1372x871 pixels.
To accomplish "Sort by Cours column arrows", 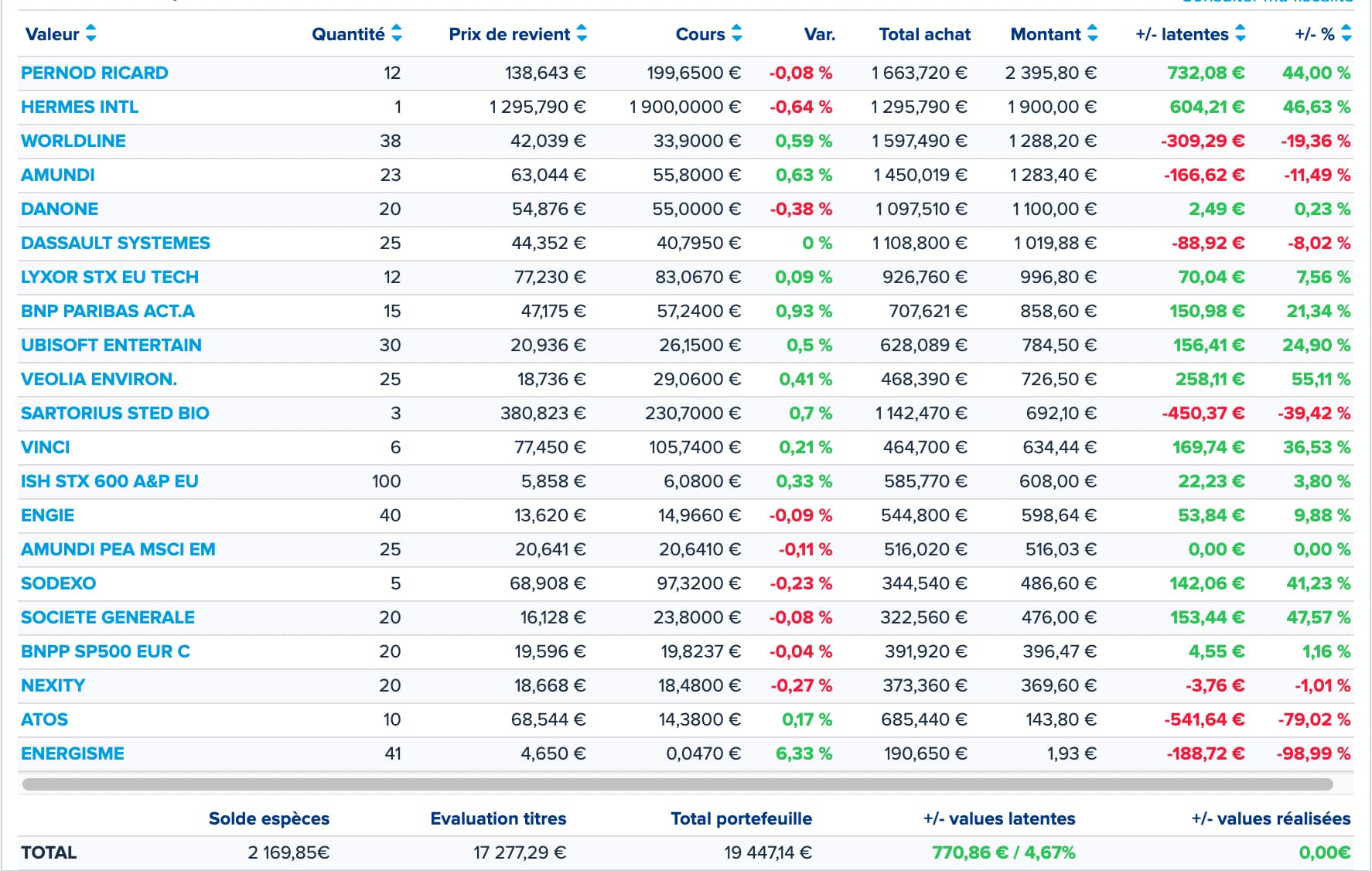I will [736, 33].
